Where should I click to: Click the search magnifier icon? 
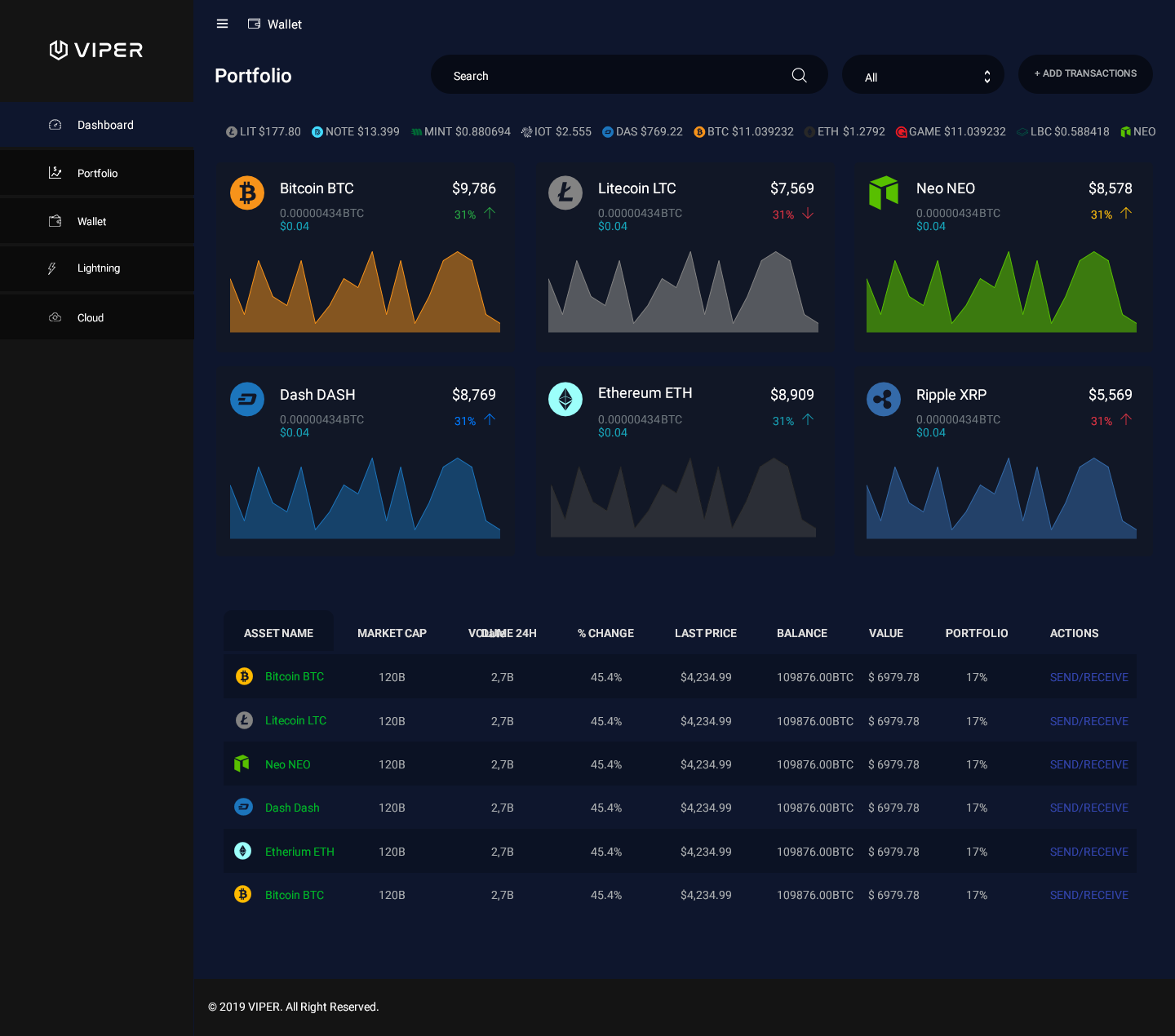click(800, 75)
